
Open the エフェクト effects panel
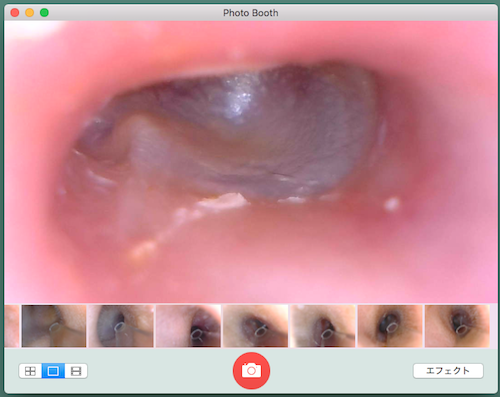click(x=448, y=371)
